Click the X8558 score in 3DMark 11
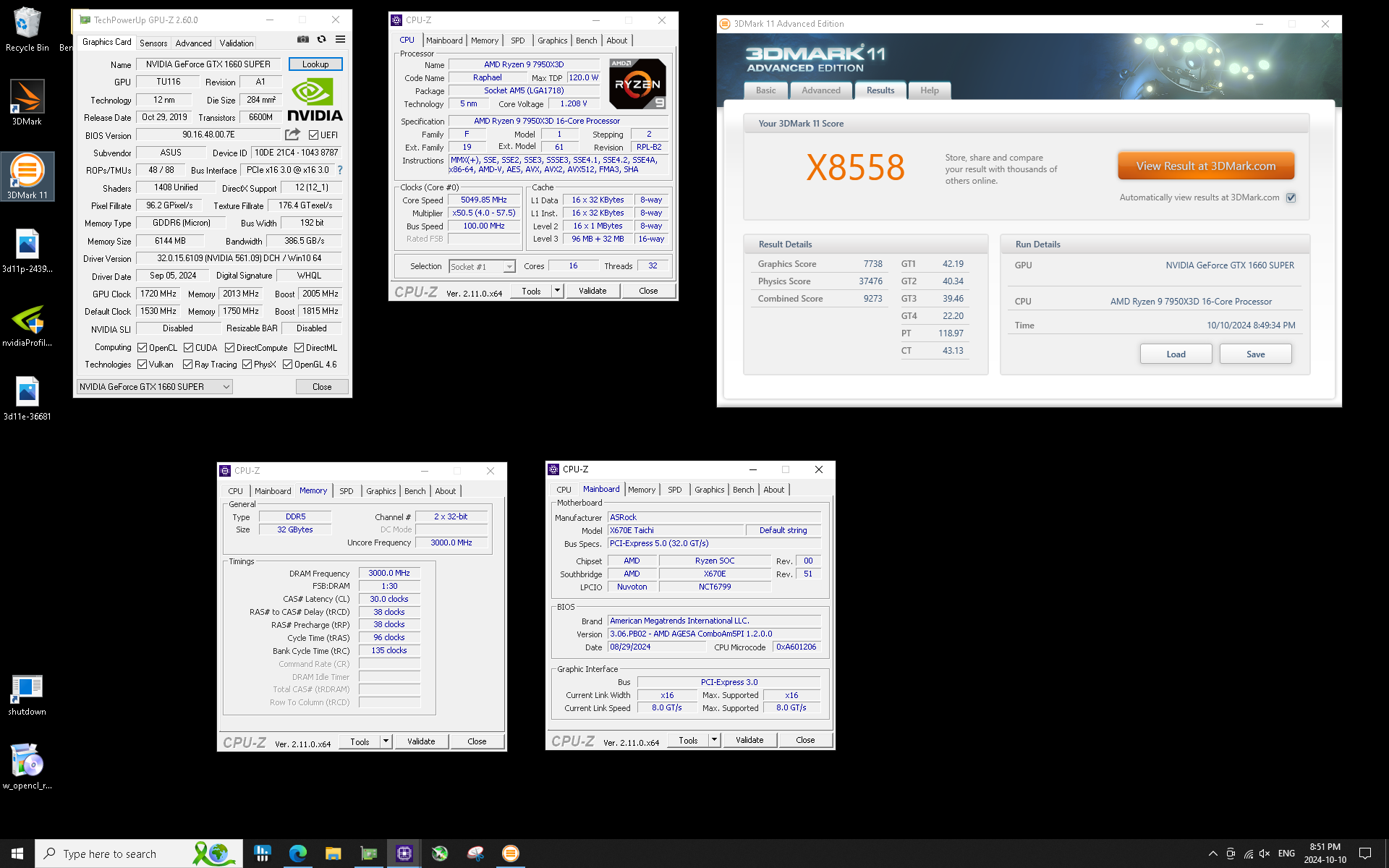The image size is (1389, 868). (855, 168)
